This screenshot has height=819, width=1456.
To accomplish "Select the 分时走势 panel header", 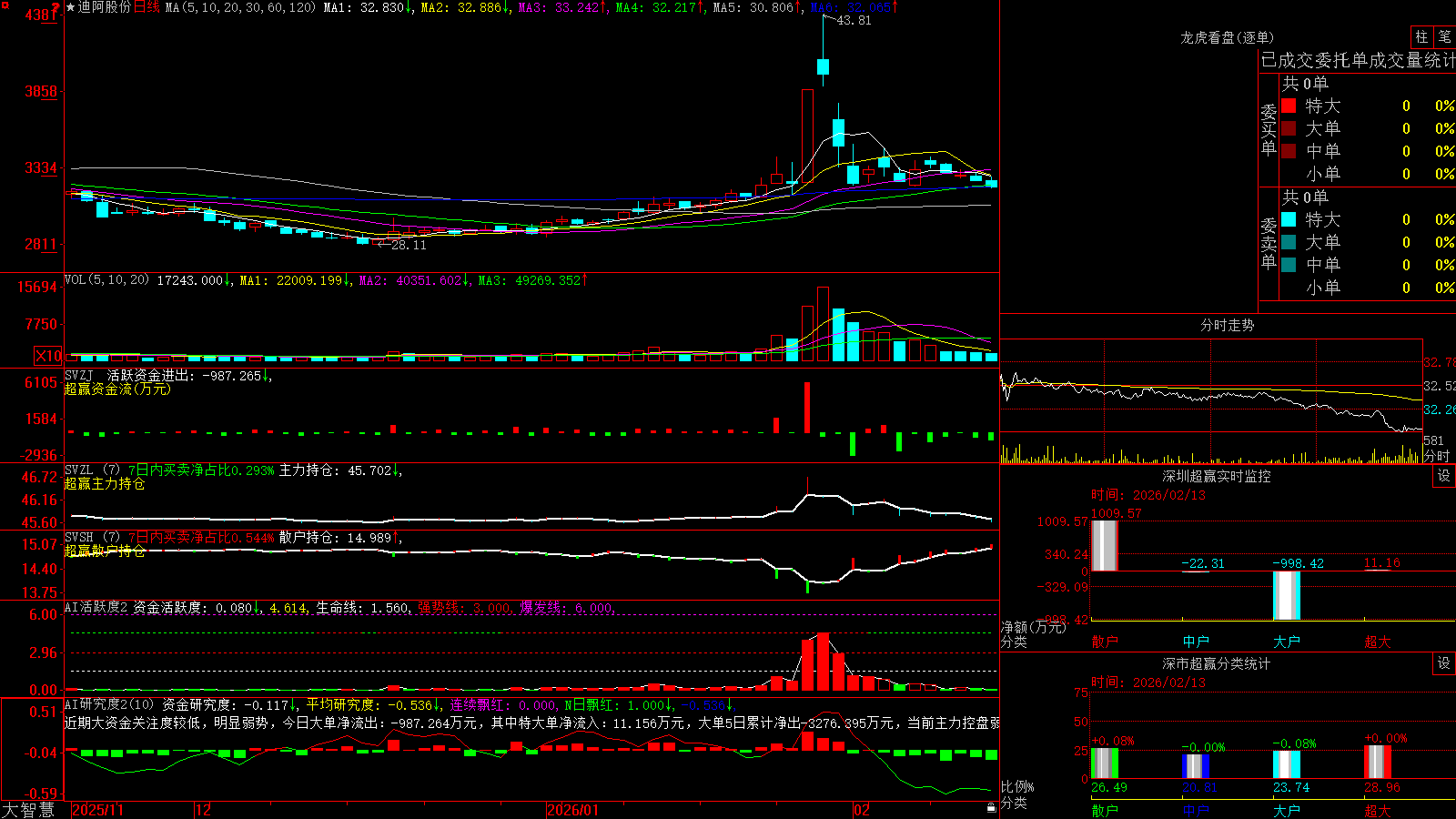I will click(x=1227, y=325).
